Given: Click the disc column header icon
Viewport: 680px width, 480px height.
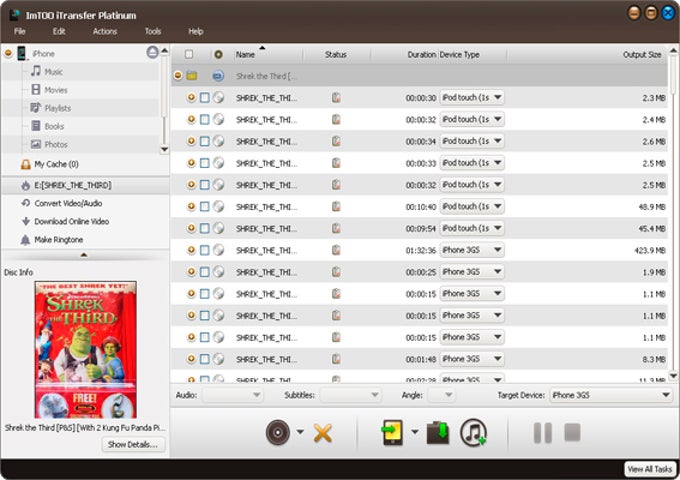Looking at the screenshot, I should coord(218,54).
